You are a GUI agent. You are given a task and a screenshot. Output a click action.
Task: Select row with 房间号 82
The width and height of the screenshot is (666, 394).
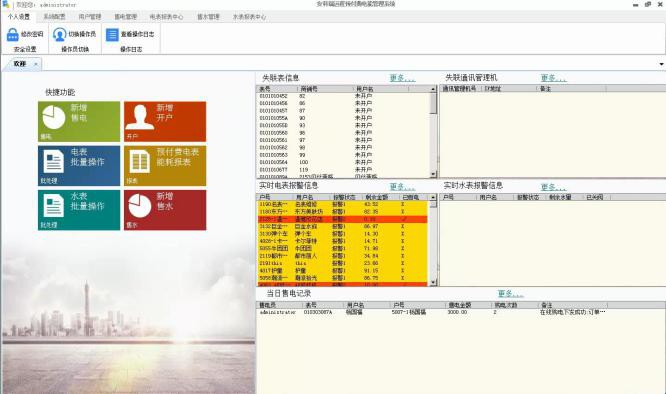click(343, 96)
